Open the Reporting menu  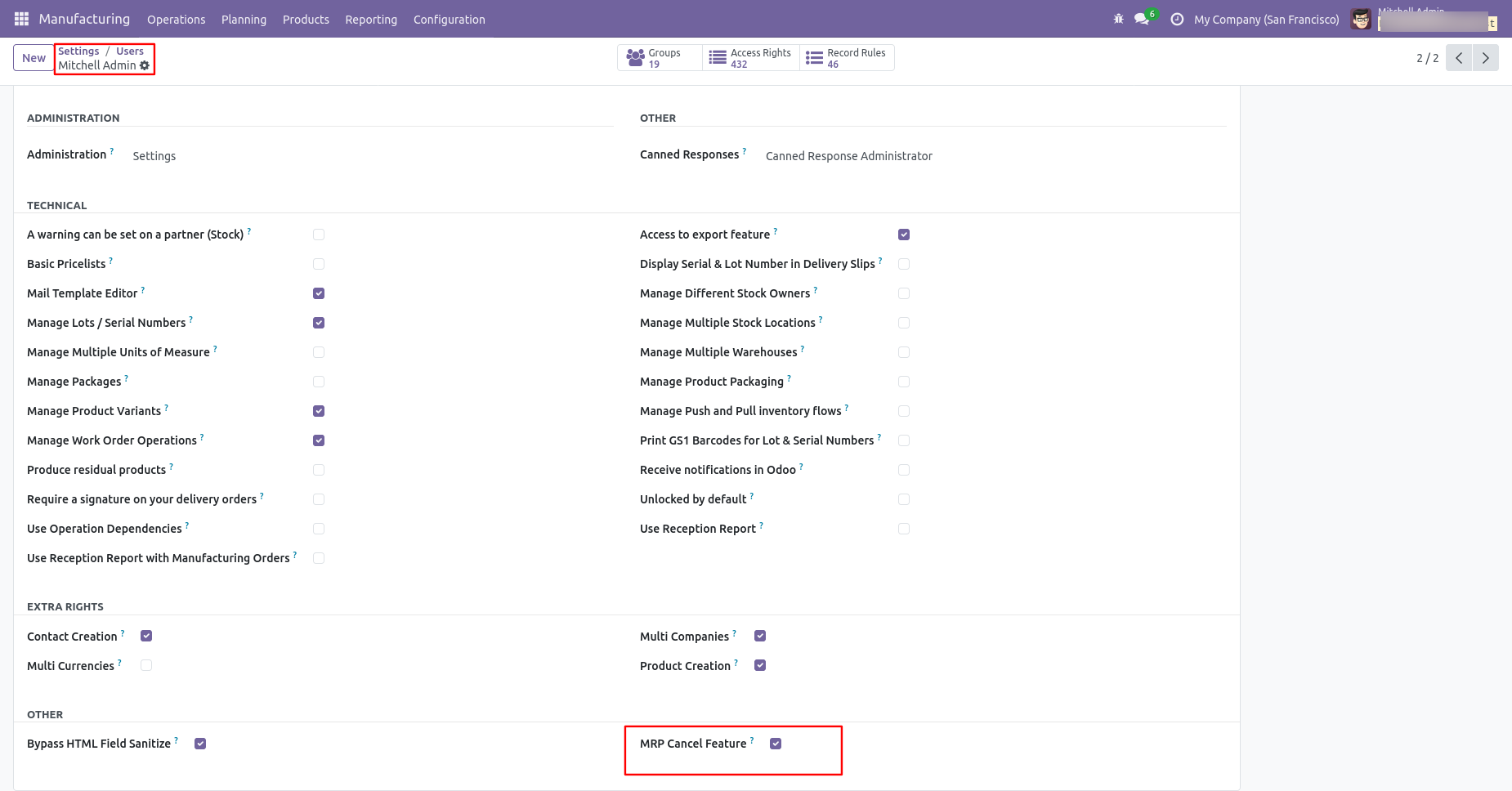(371, 20)
